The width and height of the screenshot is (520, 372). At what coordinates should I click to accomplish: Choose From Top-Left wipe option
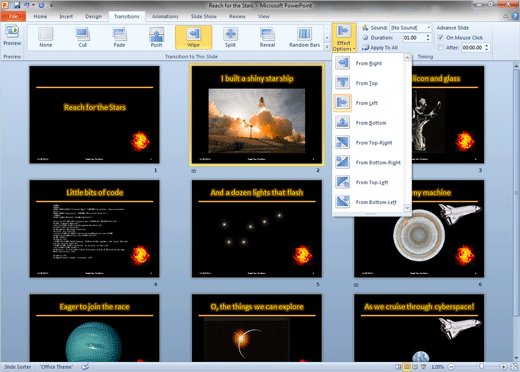[368, 182]
